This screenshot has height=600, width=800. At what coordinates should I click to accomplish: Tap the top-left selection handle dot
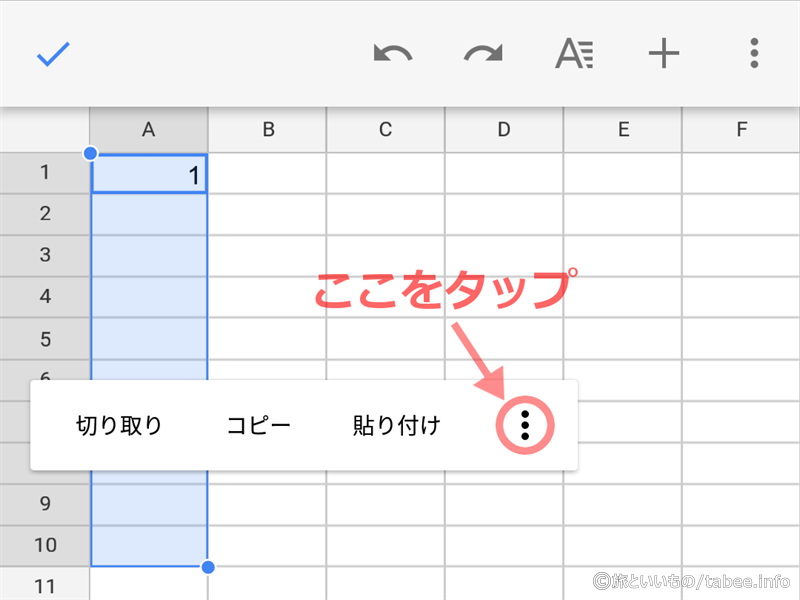pyautogui.click(x=90, y=153)
